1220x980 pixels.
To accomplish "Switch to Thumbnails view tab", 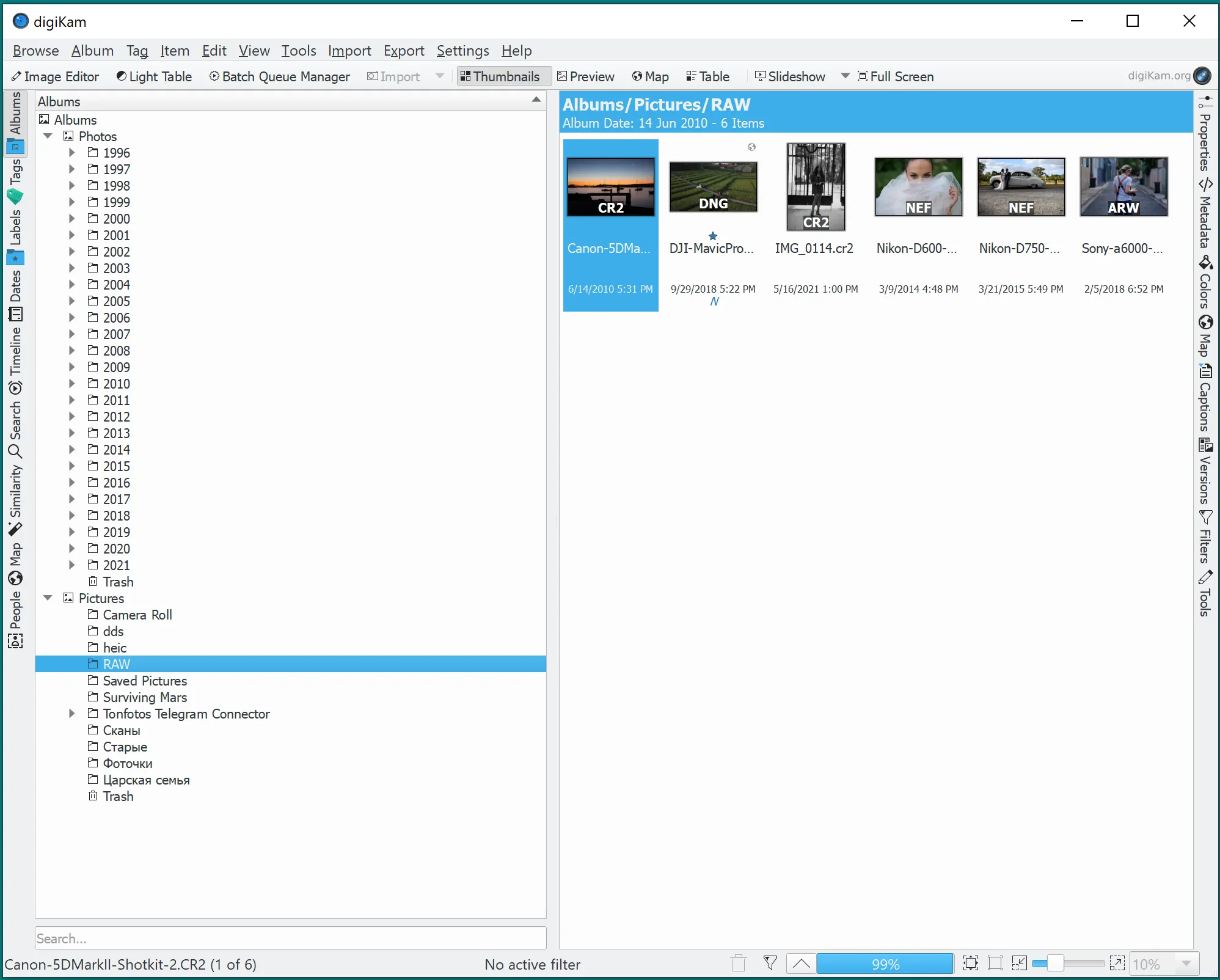I will pyautogui.click(x=500, y=76).
